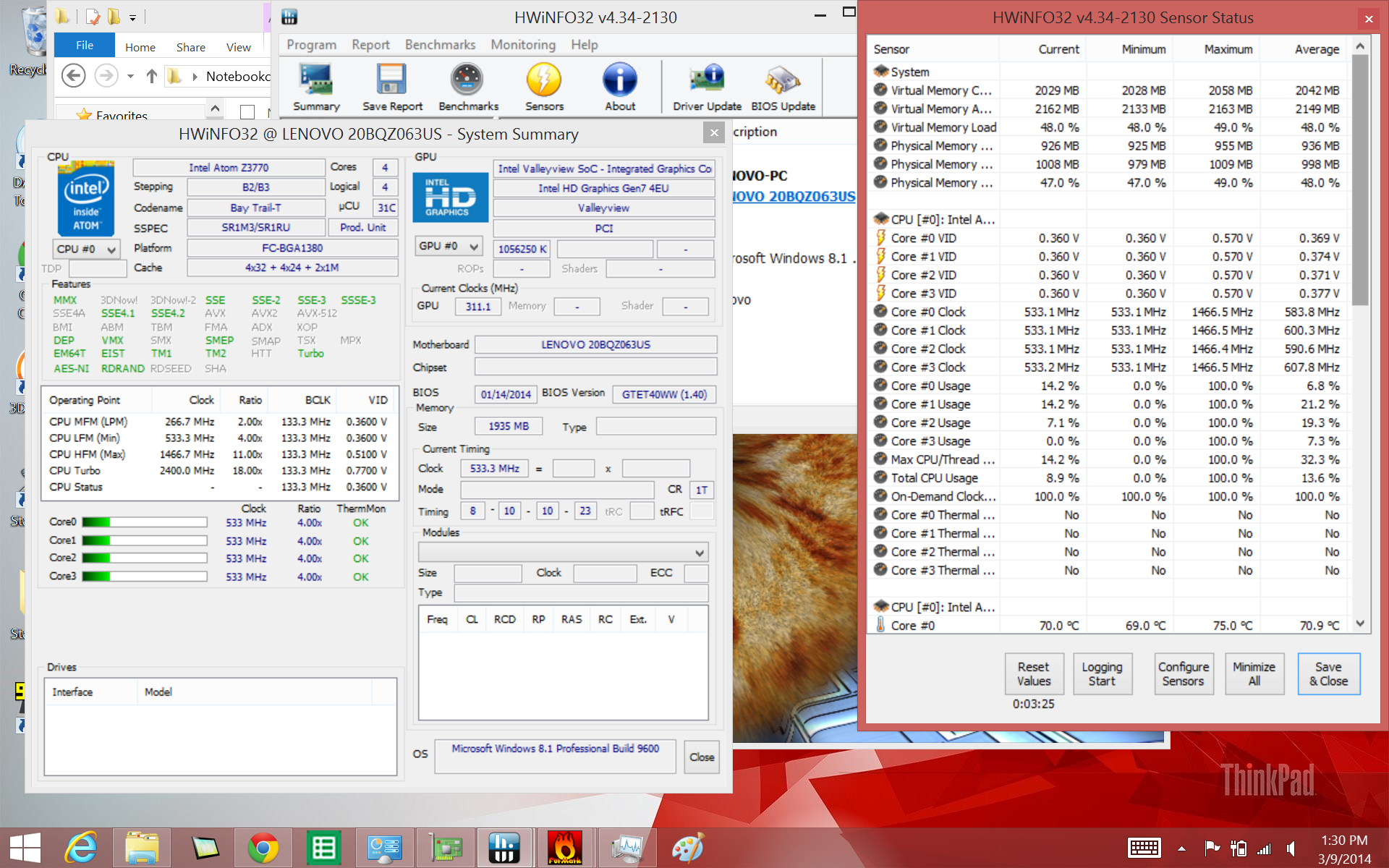
Task: Select the Virtual Memory Load row
Action: 1108,127
